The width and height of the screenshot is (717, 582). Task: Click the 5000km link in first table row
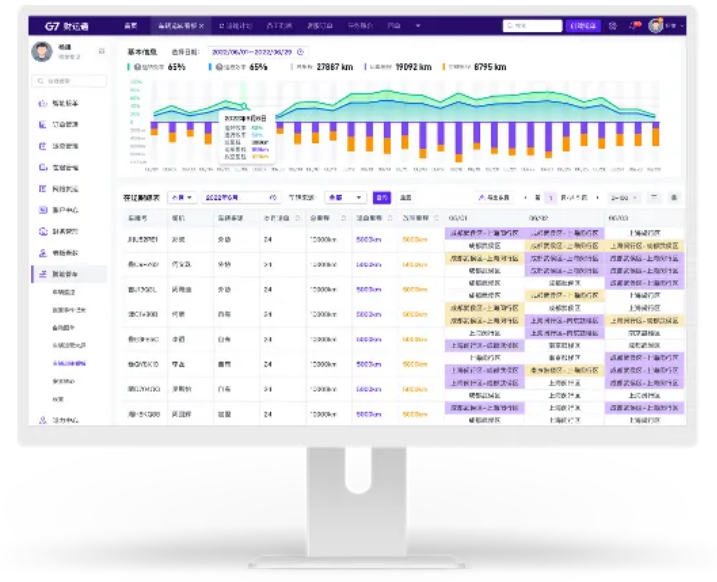369,240
